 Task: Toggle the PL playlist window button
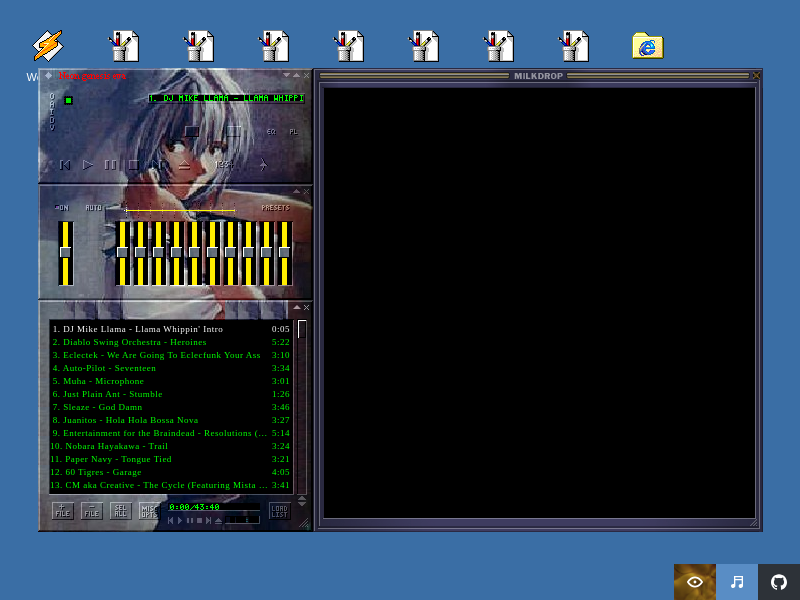click(x=293, y=132)
